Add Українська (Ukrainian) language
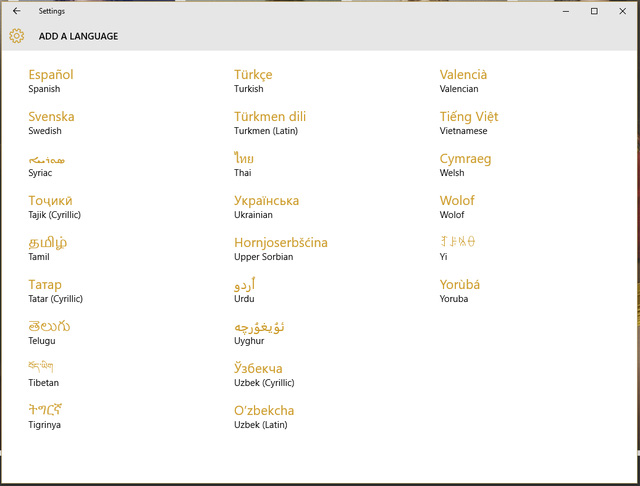640x486 pixels. pyautogui.click(x=267, y=207)
